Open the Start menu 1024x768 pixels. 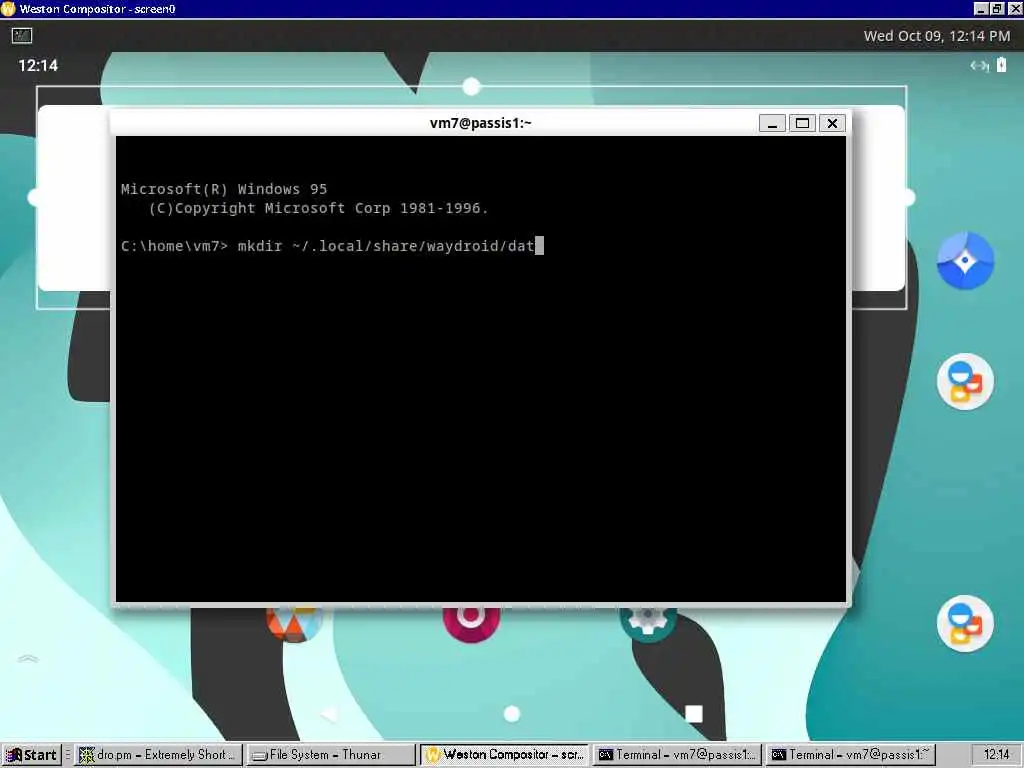click(x=32, y=754)
